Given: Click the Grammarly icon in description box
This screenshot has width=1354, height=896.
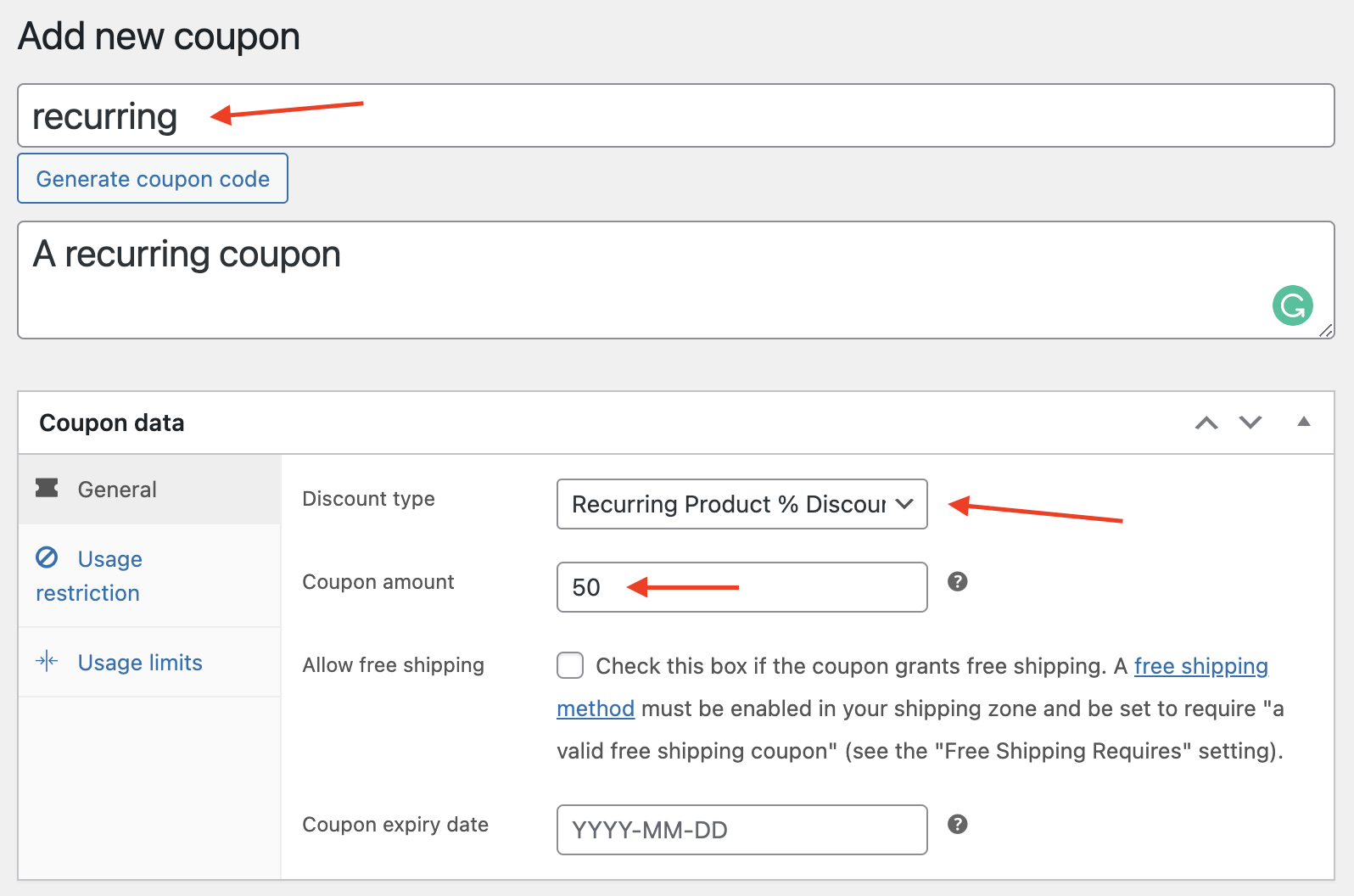Looking at the screenshot, I should [x=1292, y=305].
